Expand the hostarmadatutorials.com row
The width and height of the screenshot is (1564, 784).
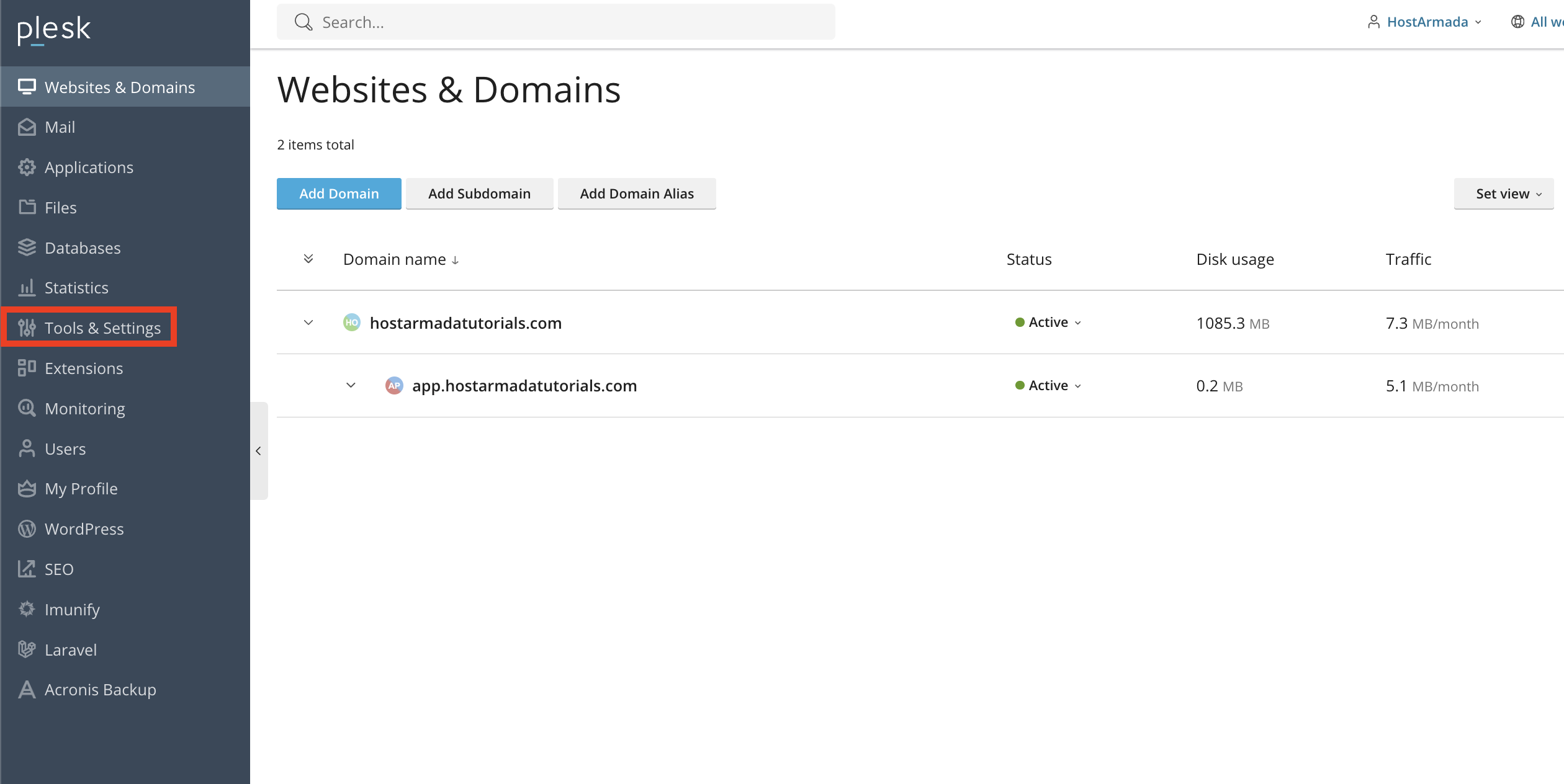pos(308,323)
